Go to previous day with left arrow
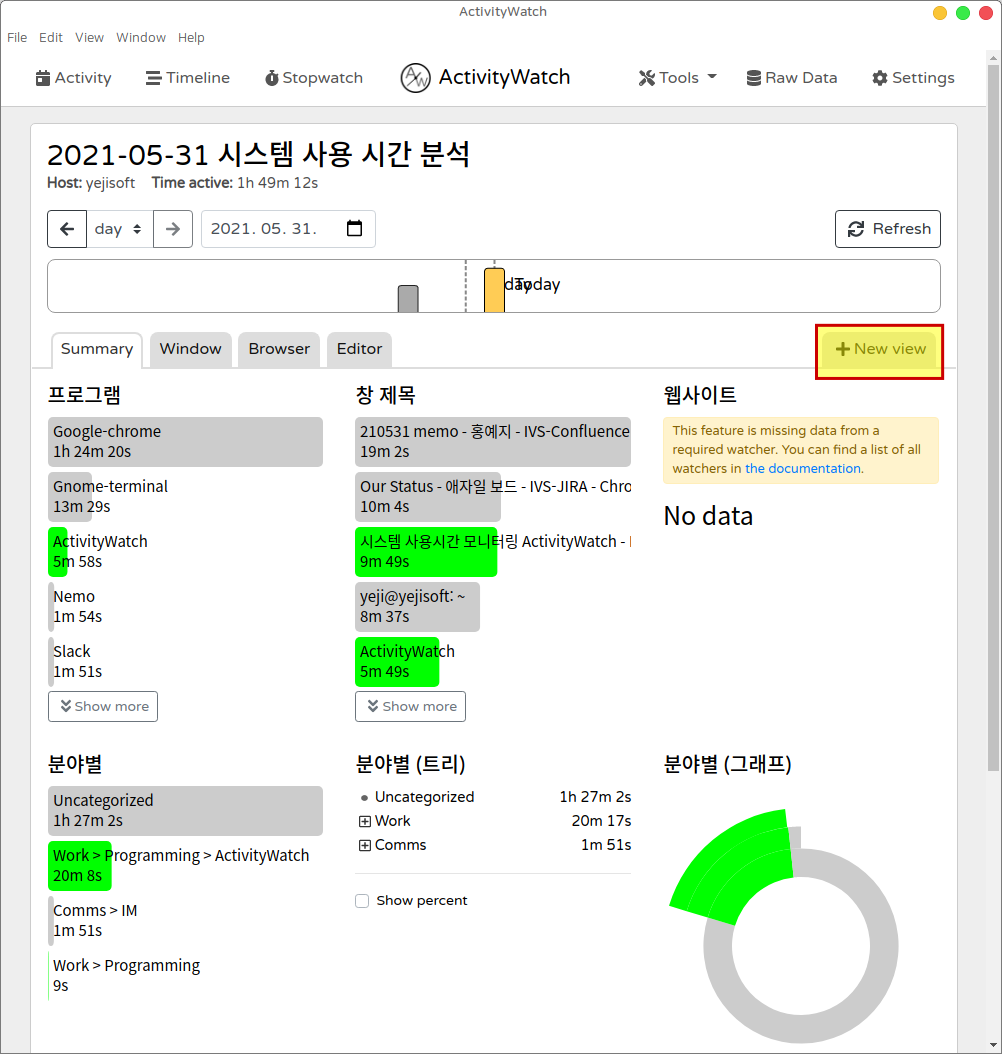 pyautogui.click(x=67, y=229)
